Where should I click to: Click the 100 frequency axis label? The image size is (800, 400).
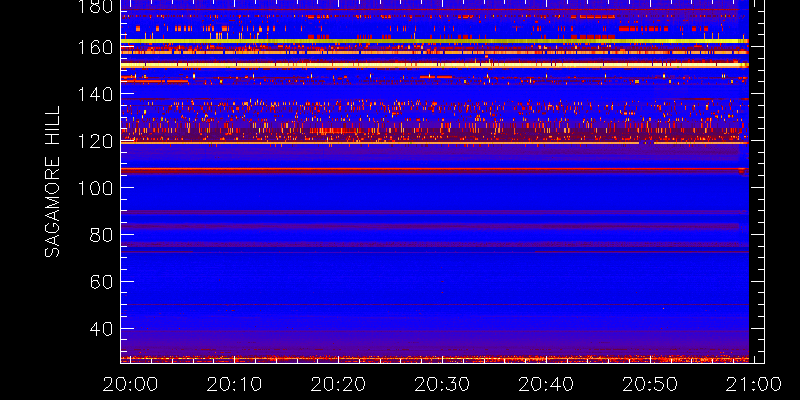(x=95, y=188)
